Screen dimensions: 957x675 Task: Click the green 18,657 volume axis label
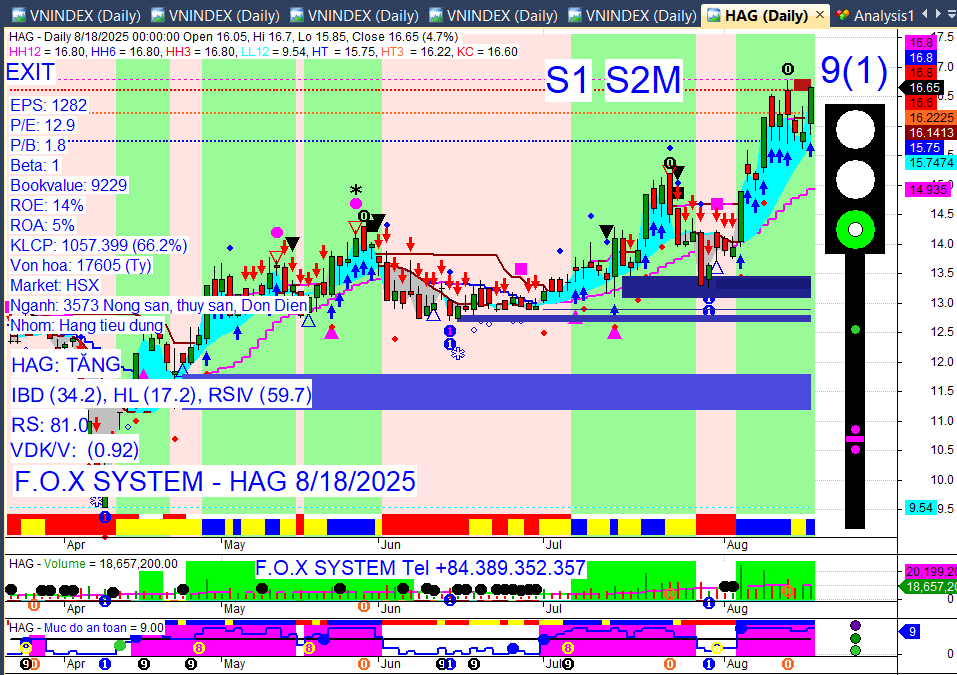click(930, 587)
